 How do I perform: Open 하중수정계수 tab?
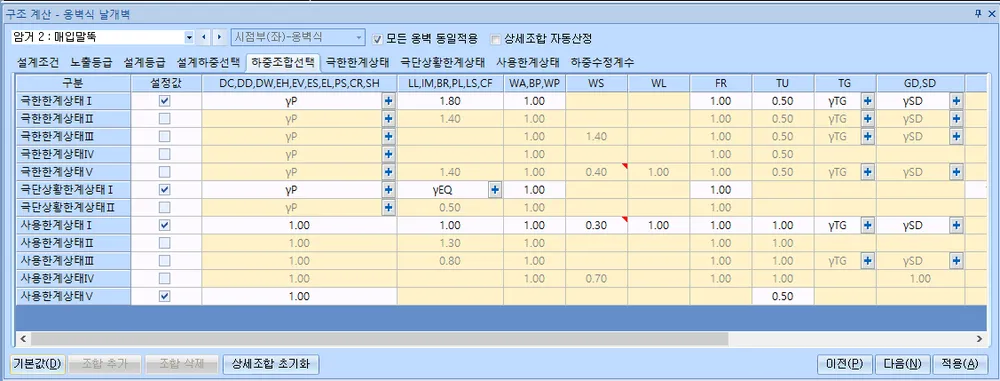[602, 62]
